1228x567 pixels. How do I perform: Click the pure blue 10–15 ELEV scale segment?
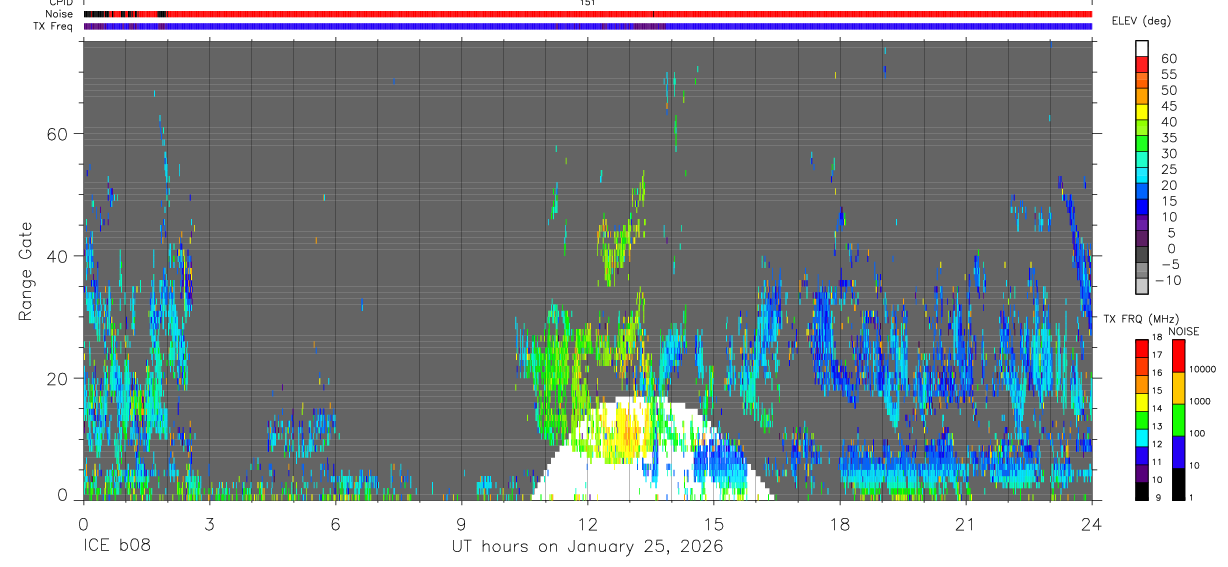(1142, 208)
